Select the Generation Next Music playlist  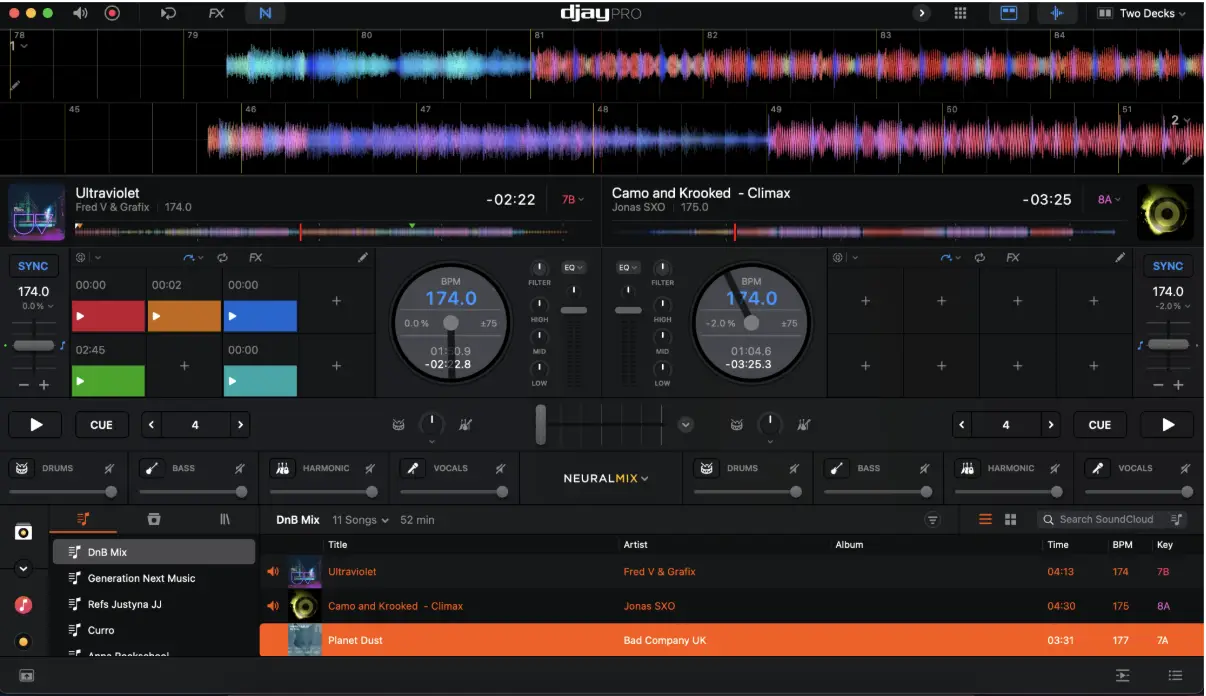pyautogui.click(x=154, y=578)
